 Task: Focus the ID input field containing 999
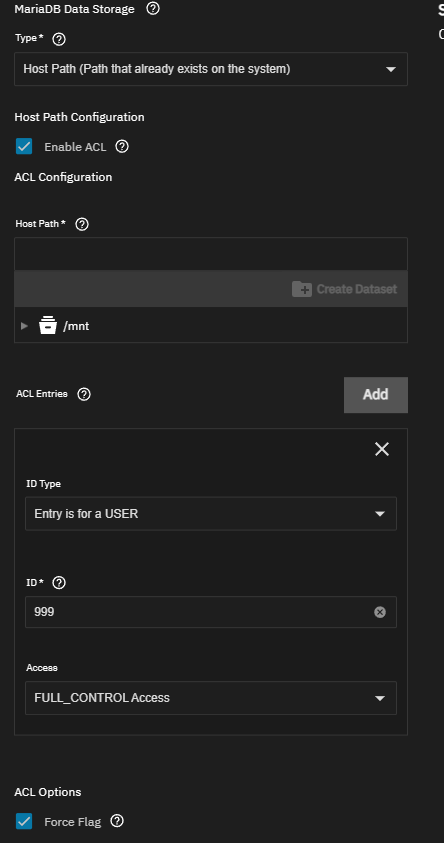(x=211, y=612)
